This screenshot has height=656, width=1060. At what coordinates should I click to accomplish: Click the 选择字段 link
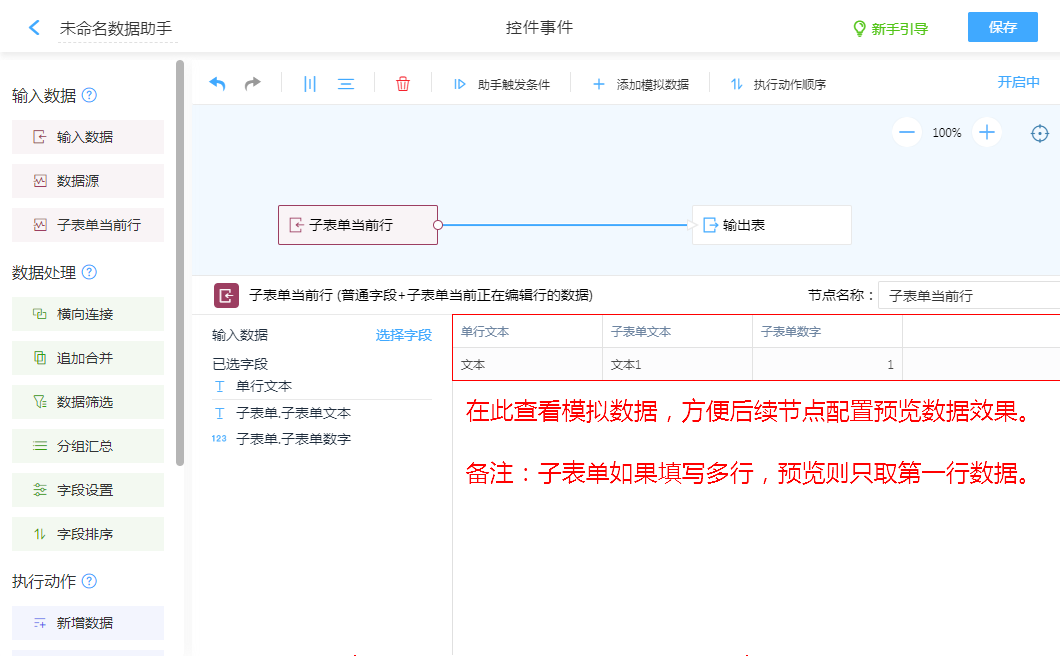point(403,335)
